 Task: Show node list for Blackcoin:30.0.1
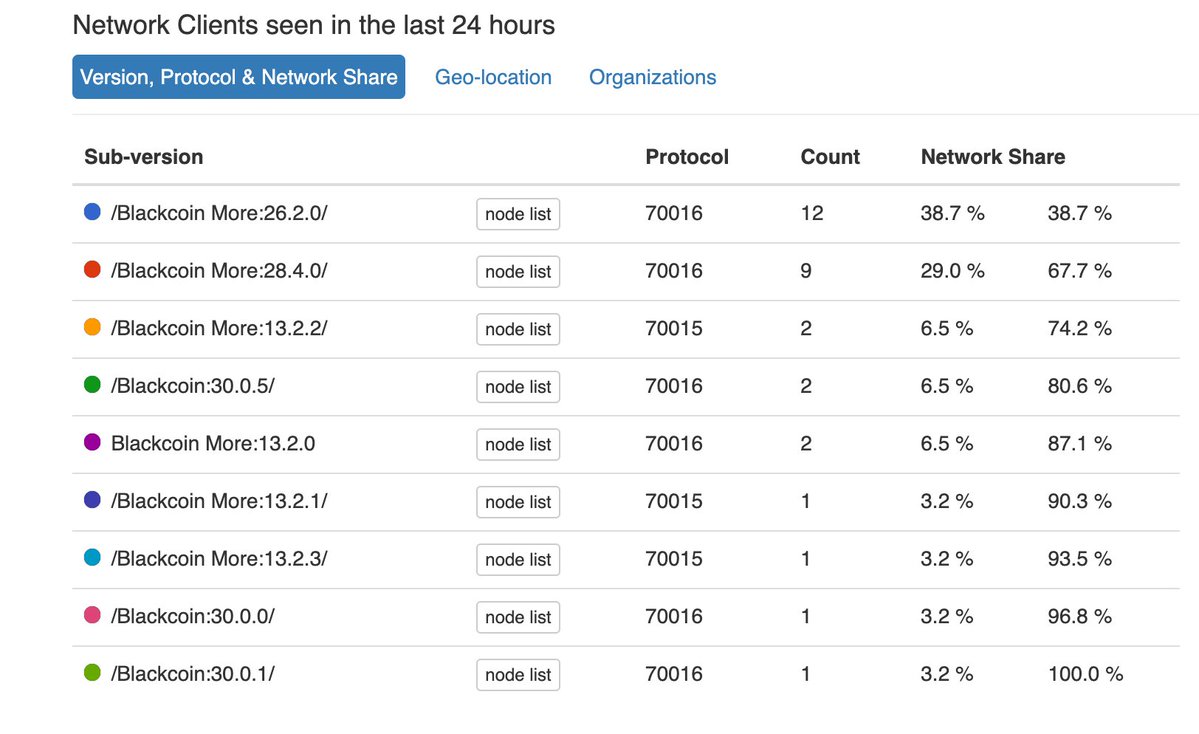[x=518, y=675]
